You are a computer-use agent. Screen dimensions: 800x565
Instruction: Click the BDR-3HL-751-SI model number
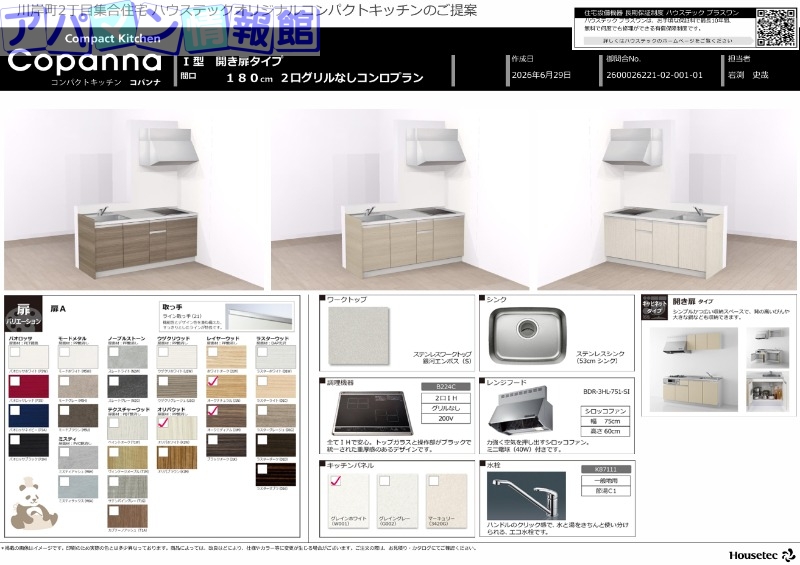pyautogui.click(x=606, y=391)
